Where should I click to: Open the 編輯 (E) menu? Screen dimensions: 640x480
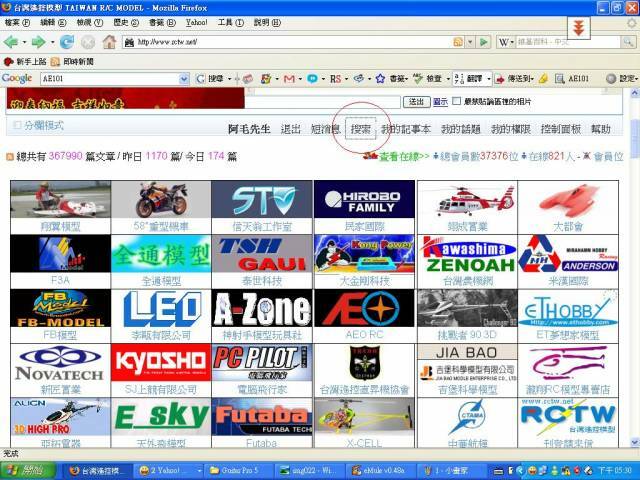[x=53, y=23]
